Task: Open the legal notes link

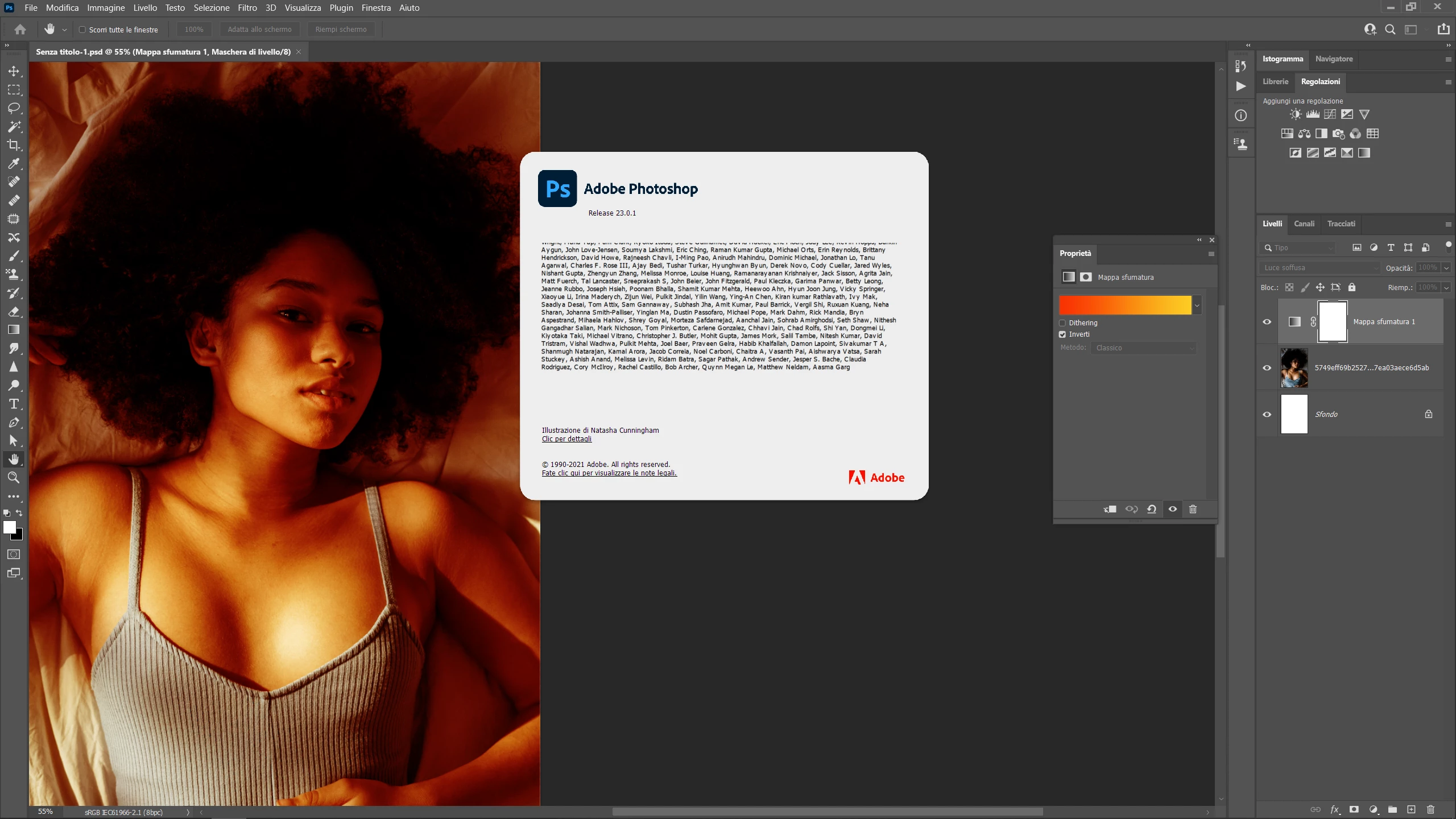Action: [x=609, y=473]
